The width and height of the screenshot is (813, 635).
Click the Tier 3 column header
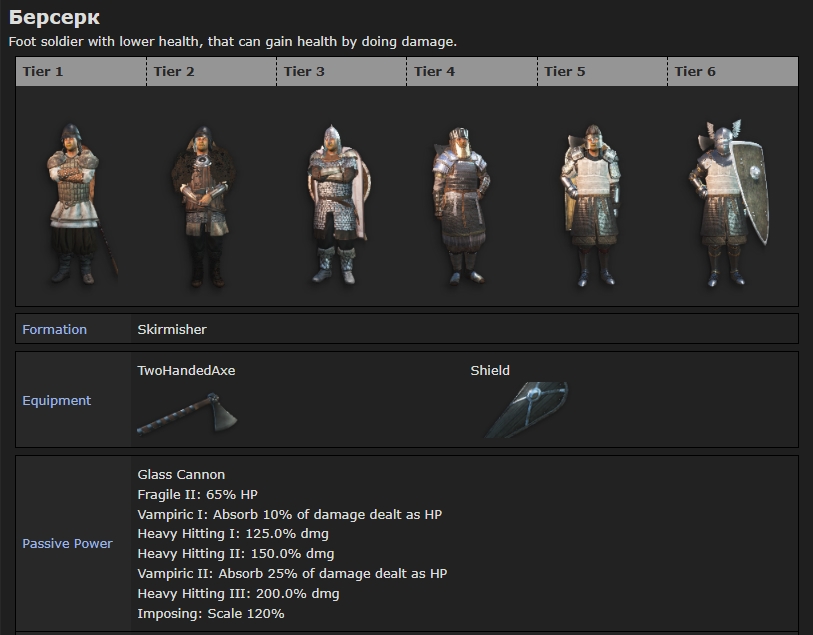(x=304, y=71)
